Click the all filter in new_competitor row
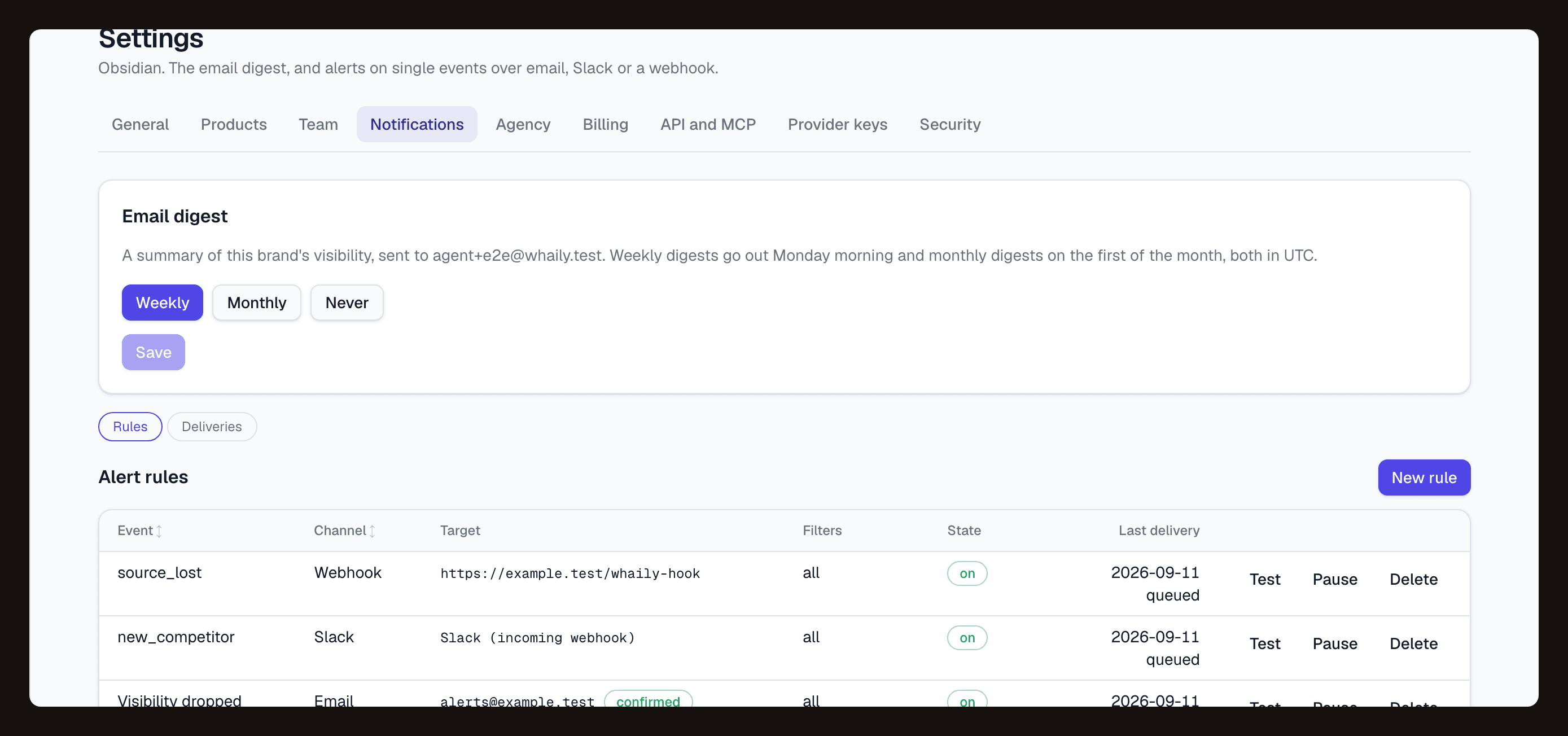This screenshot has width=1568, height=736. tap(811, 637)
